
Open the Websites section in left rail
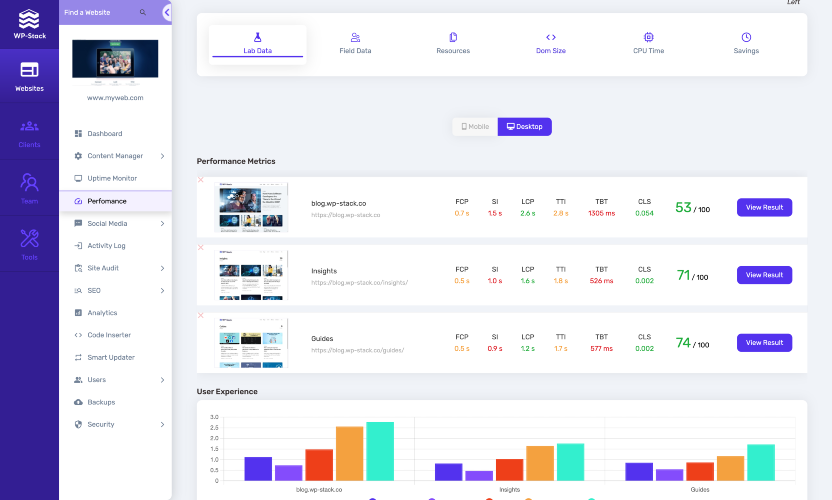pos(29,76)
